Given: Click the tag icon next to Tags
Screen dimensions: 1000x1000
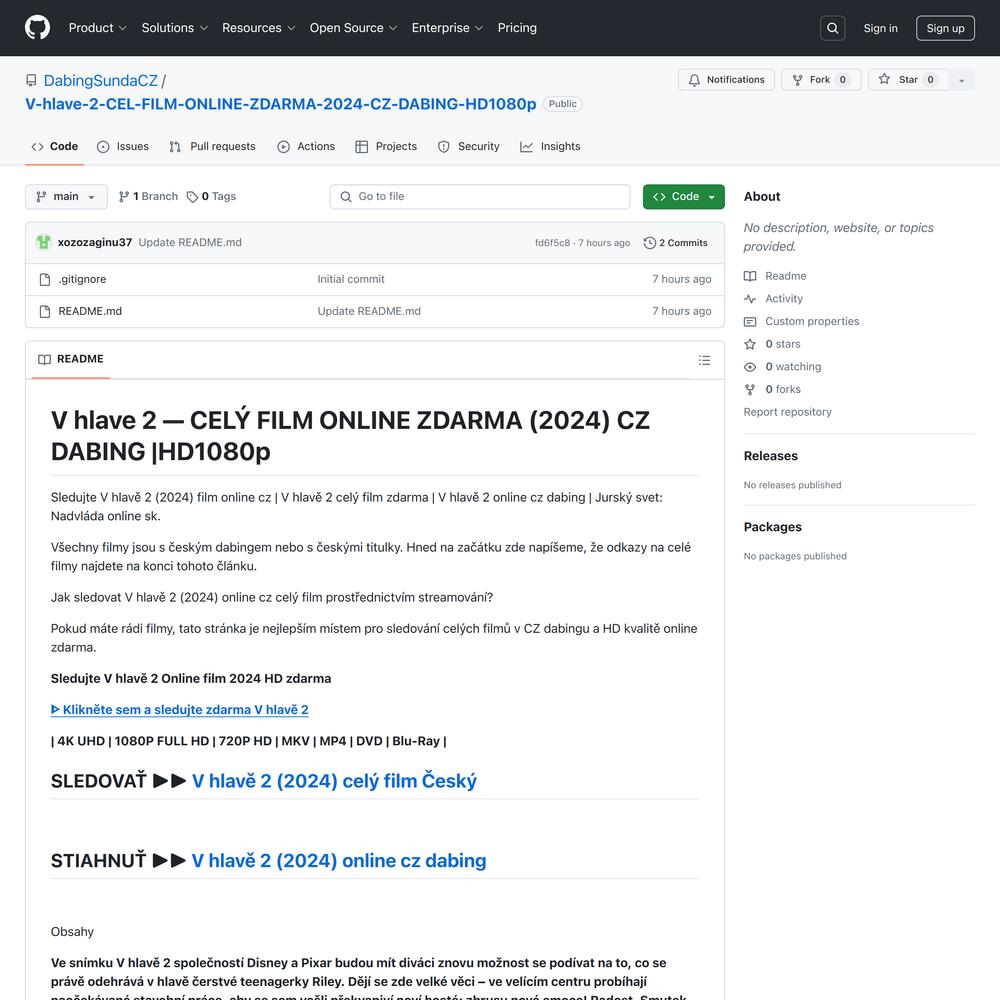Looking at the screenshot, I should tap(192, 196).
